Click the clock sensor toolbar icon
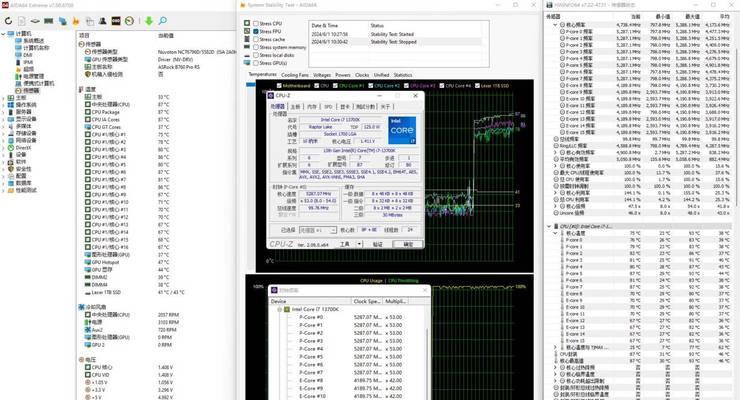Viewport: 740px width, 400px height. click(129, 21)
